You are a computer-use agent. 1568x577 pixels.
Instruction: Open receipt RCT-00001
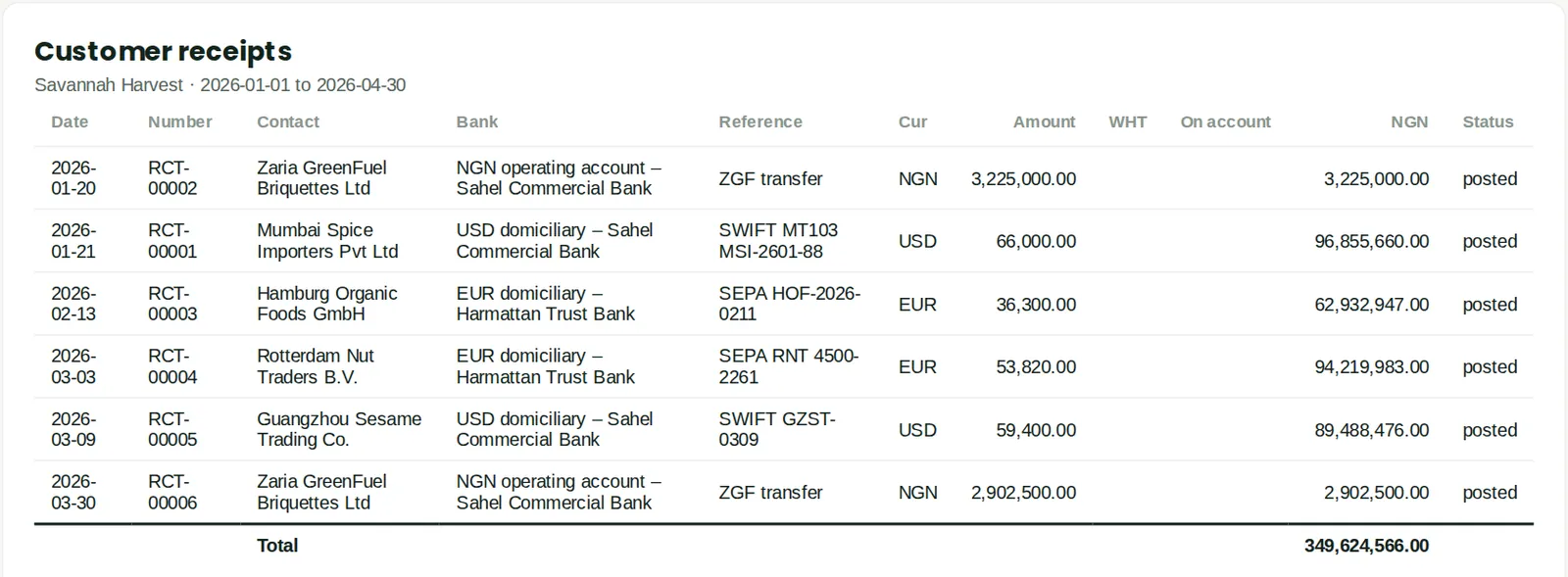(172, 241)
